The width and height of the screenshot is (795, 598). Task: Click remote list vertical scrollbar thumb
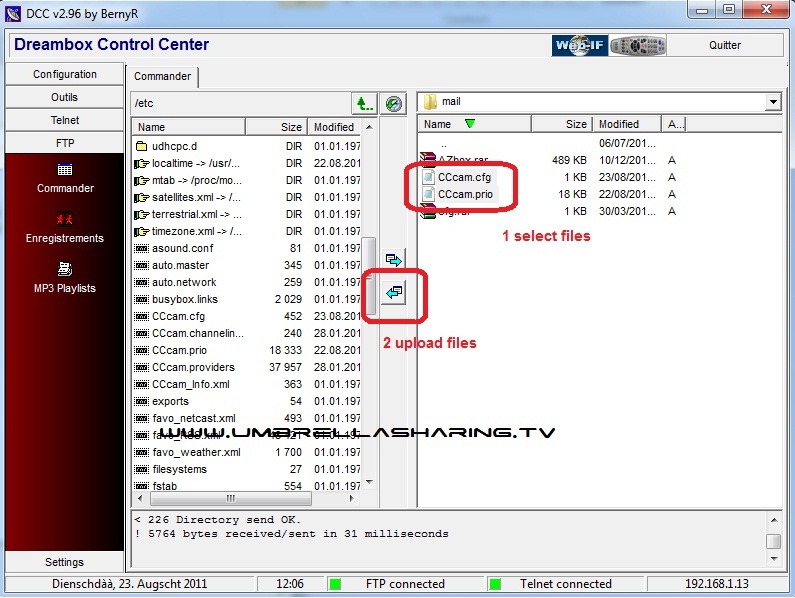(370, 276)
